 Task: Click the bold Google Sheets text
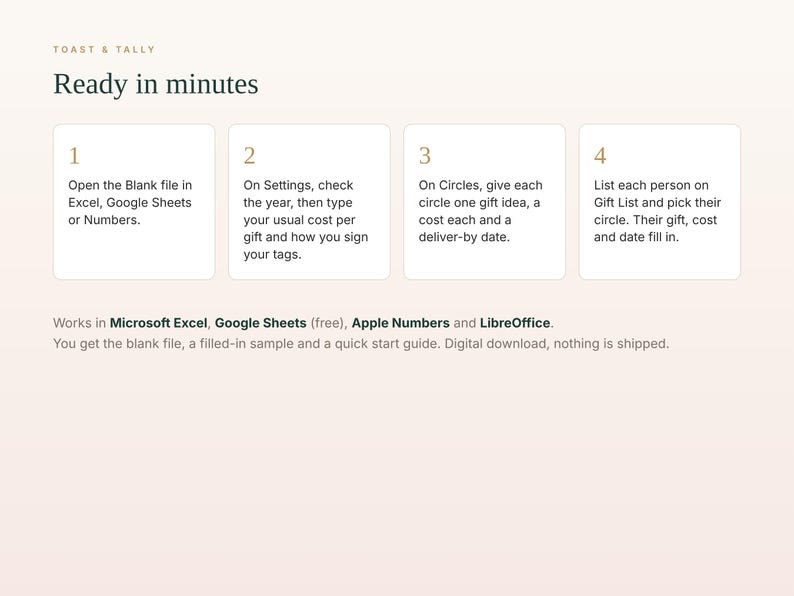pyautogui.click(x=261, y=323)
